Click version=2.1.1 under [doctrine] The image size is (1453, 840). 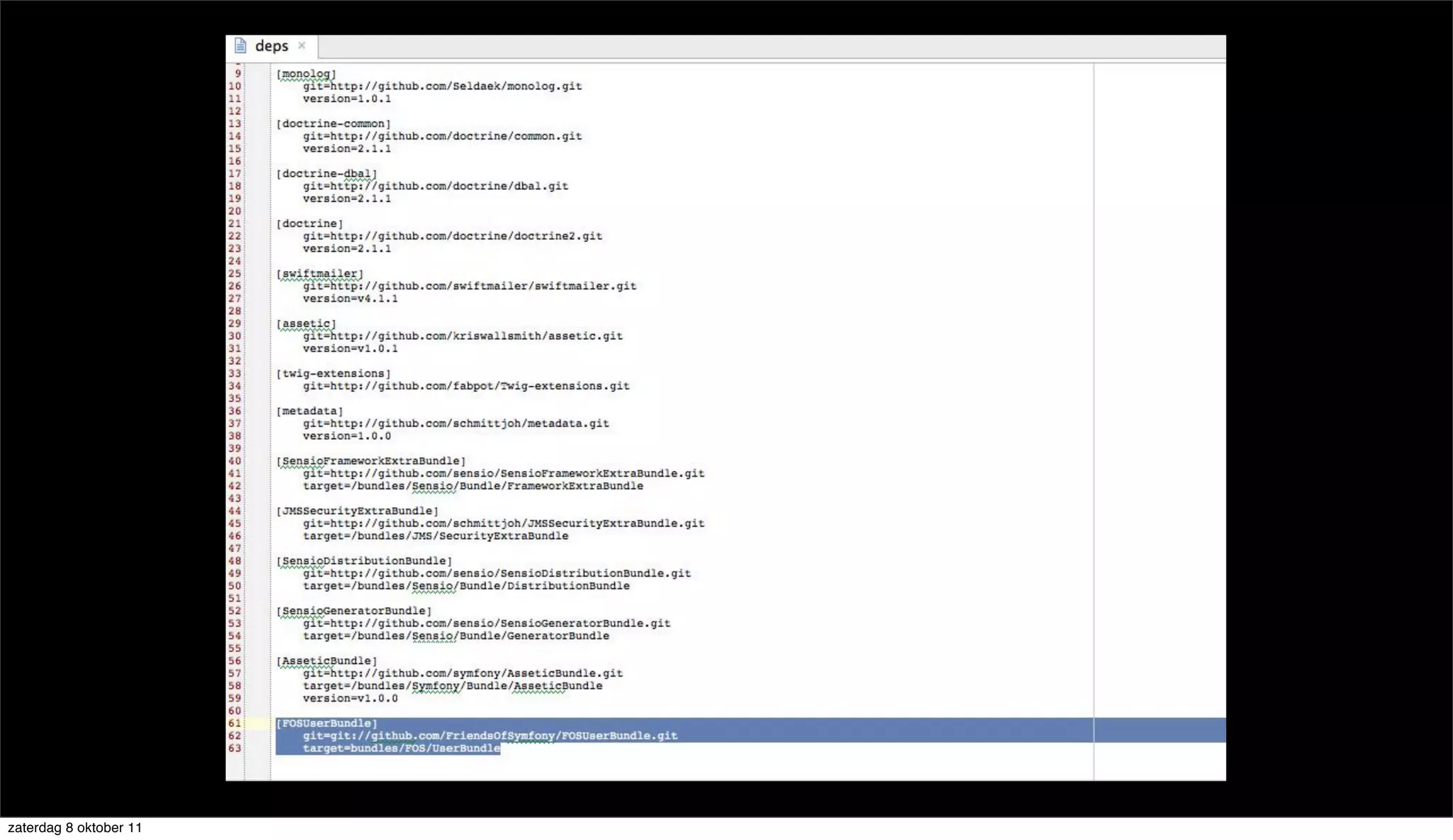click(x=346, y=249)
